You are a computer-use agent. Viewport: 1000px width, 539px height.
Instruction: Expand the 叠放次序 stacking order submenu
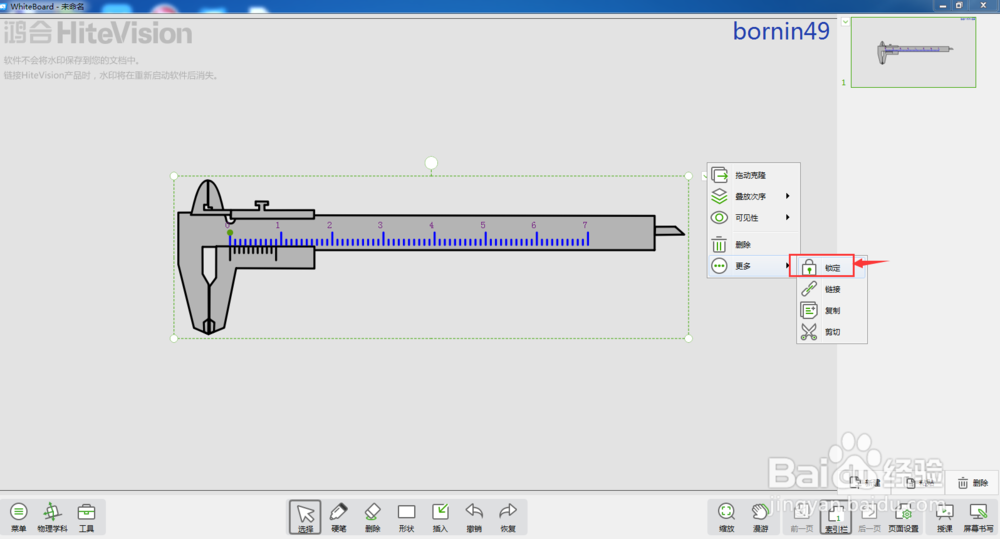tap(753, 196)
